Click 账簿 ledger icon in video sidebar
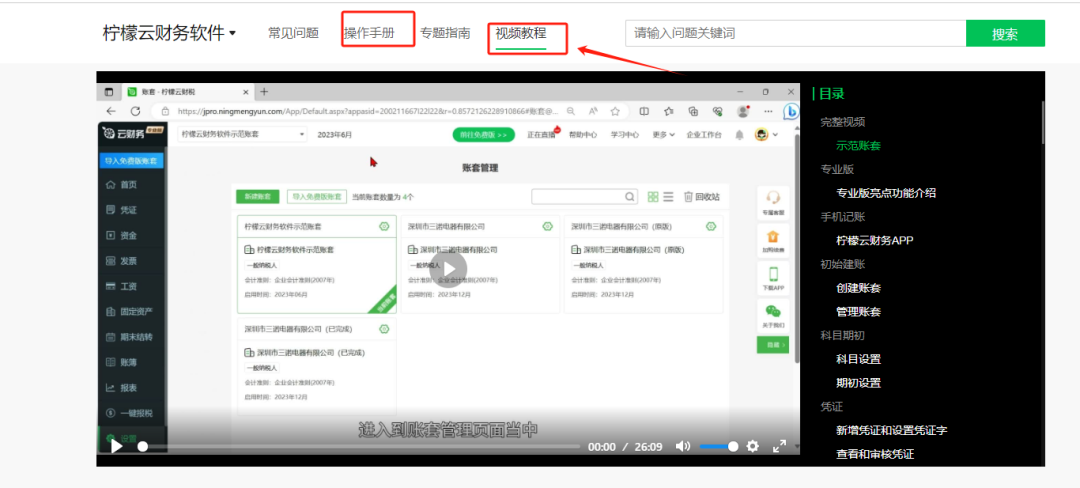 (x=110, y=362)
